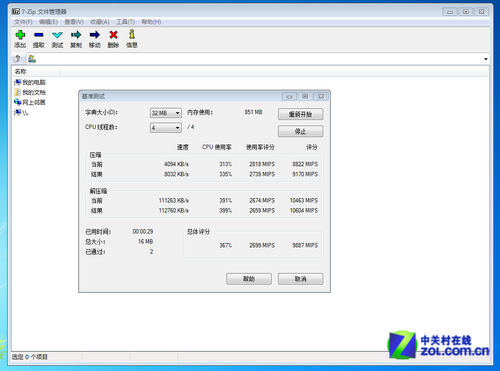Click the status bar selected items text
Image resolution: width=500 pixels, height=371 pixels.
(x=30, y=357)
